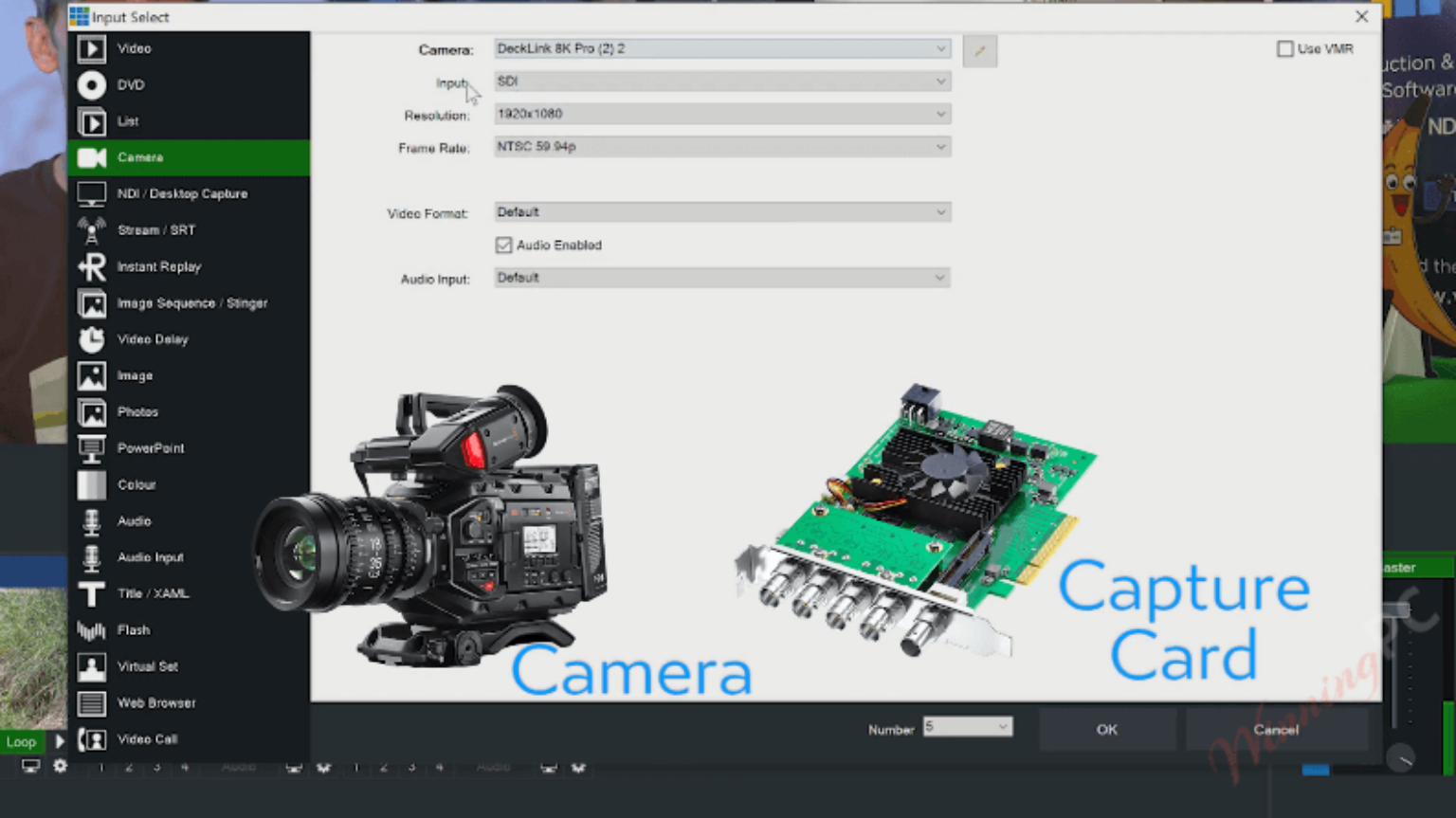Switch to the Photos category

pyautogui.click(x=189, y=412)
